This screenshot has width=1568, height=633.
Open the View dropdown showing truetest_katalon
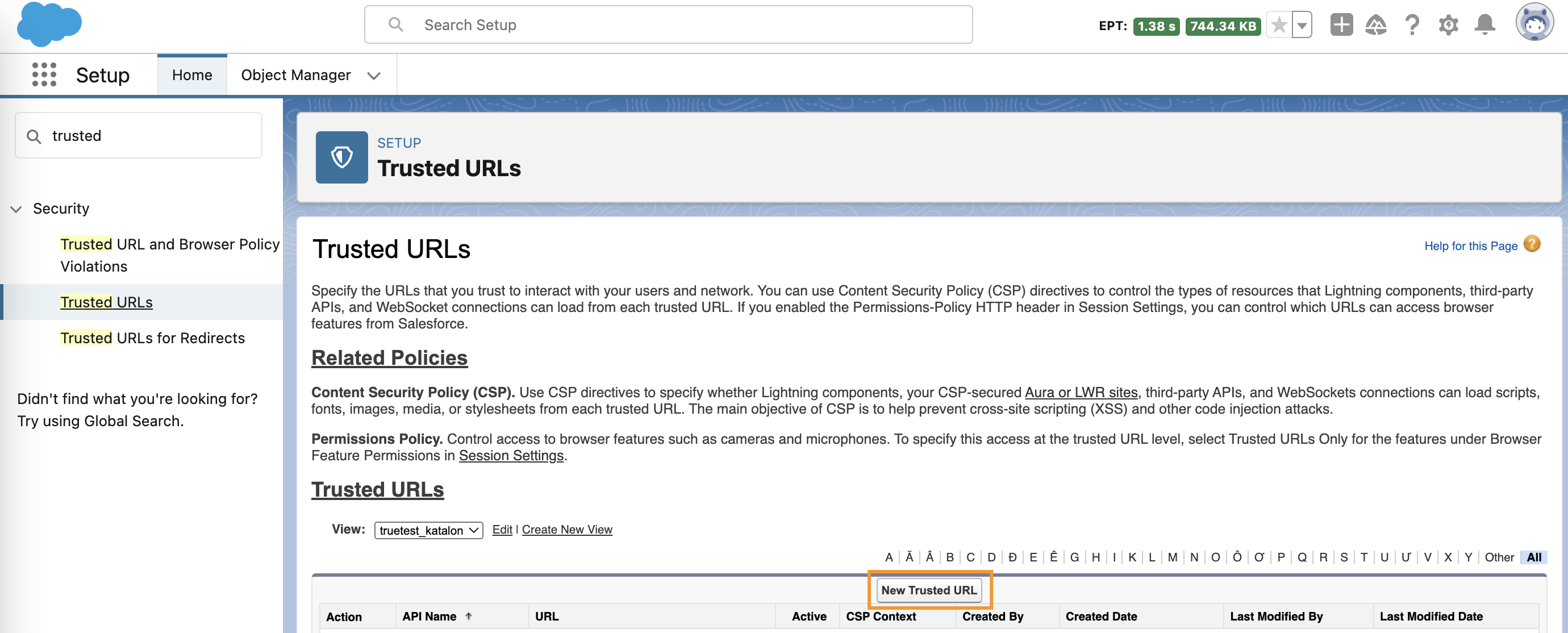coord(428,530)
